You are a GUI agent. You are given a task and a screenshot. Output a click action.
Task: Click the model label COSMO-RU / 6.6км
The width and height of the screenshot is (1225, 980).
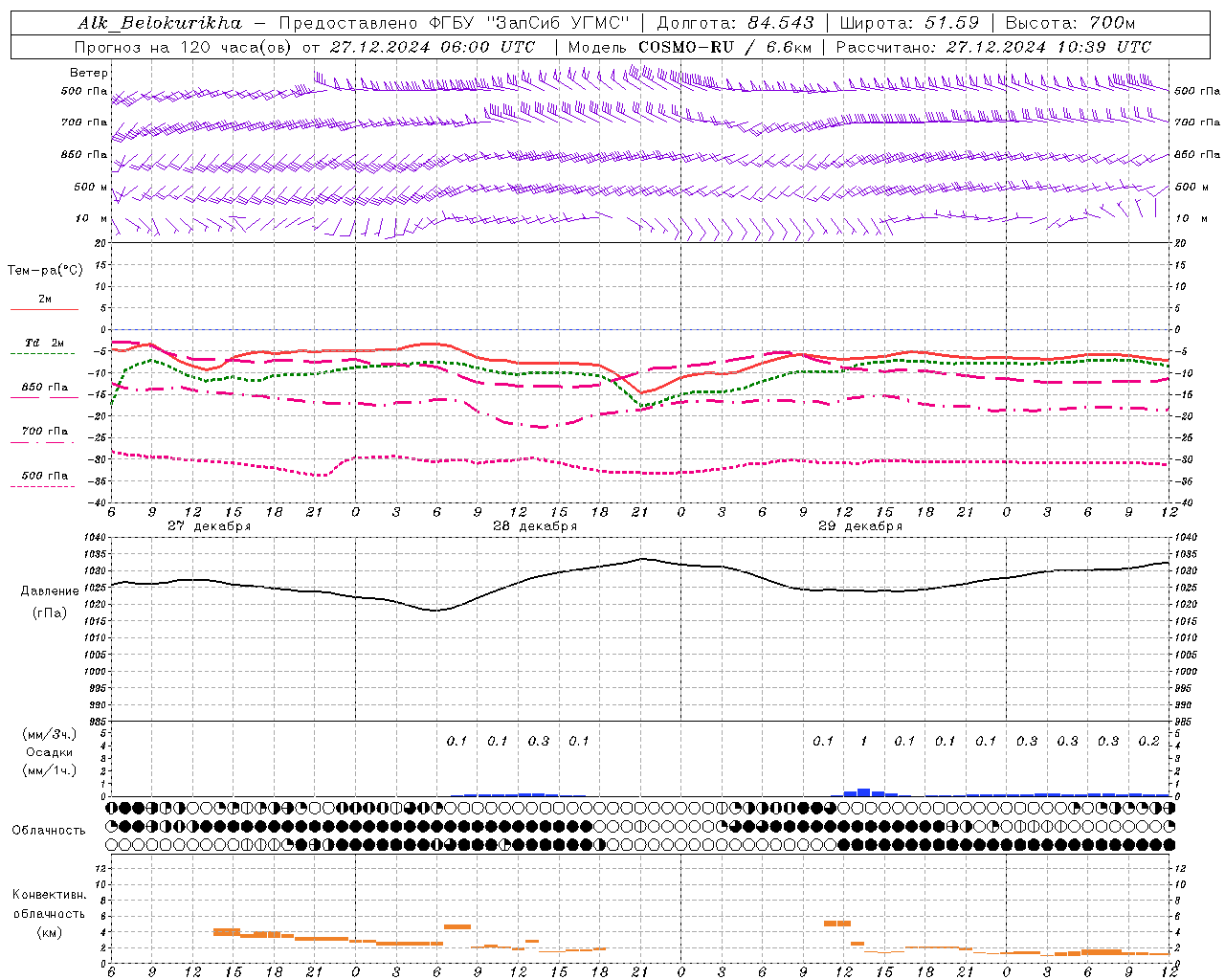pos(725,47)
